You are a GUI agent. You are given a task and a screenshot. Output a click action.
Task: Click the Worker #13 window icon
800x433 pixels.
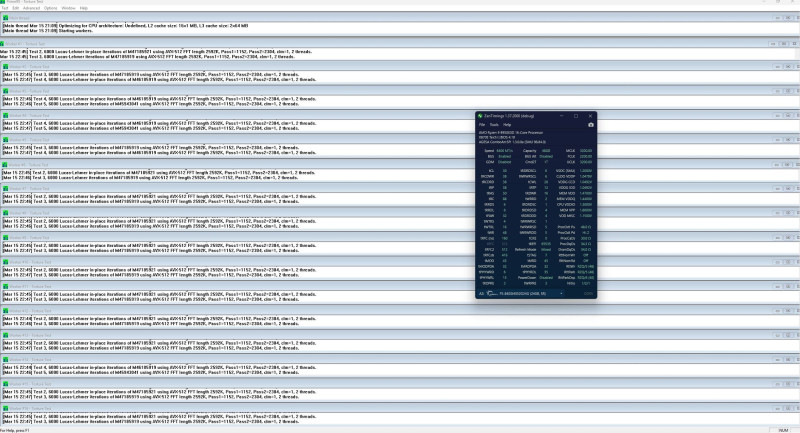coord(6,336)
